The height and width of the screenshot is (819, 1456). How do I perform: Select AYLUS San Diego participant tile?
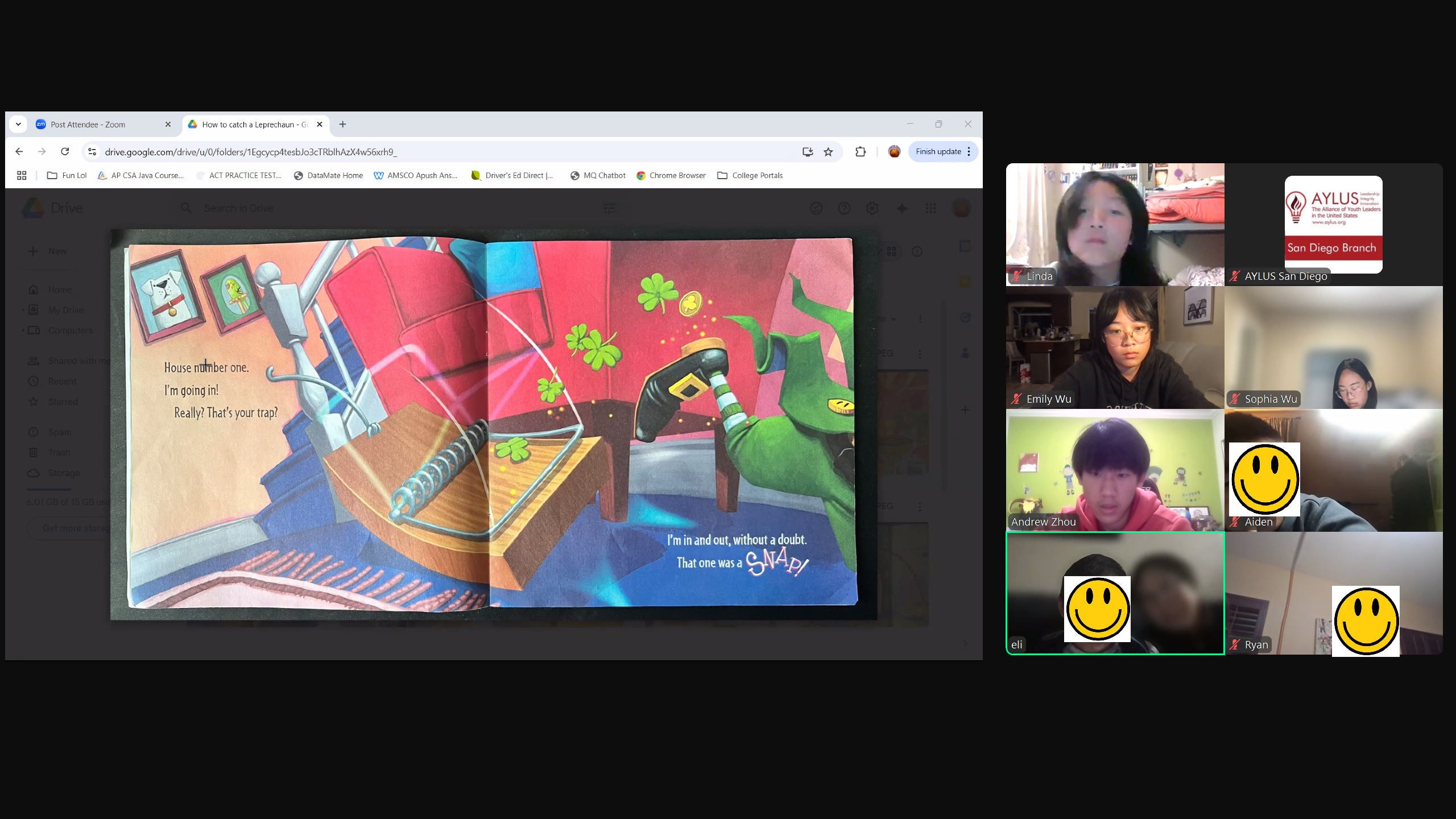point(1333,225)
